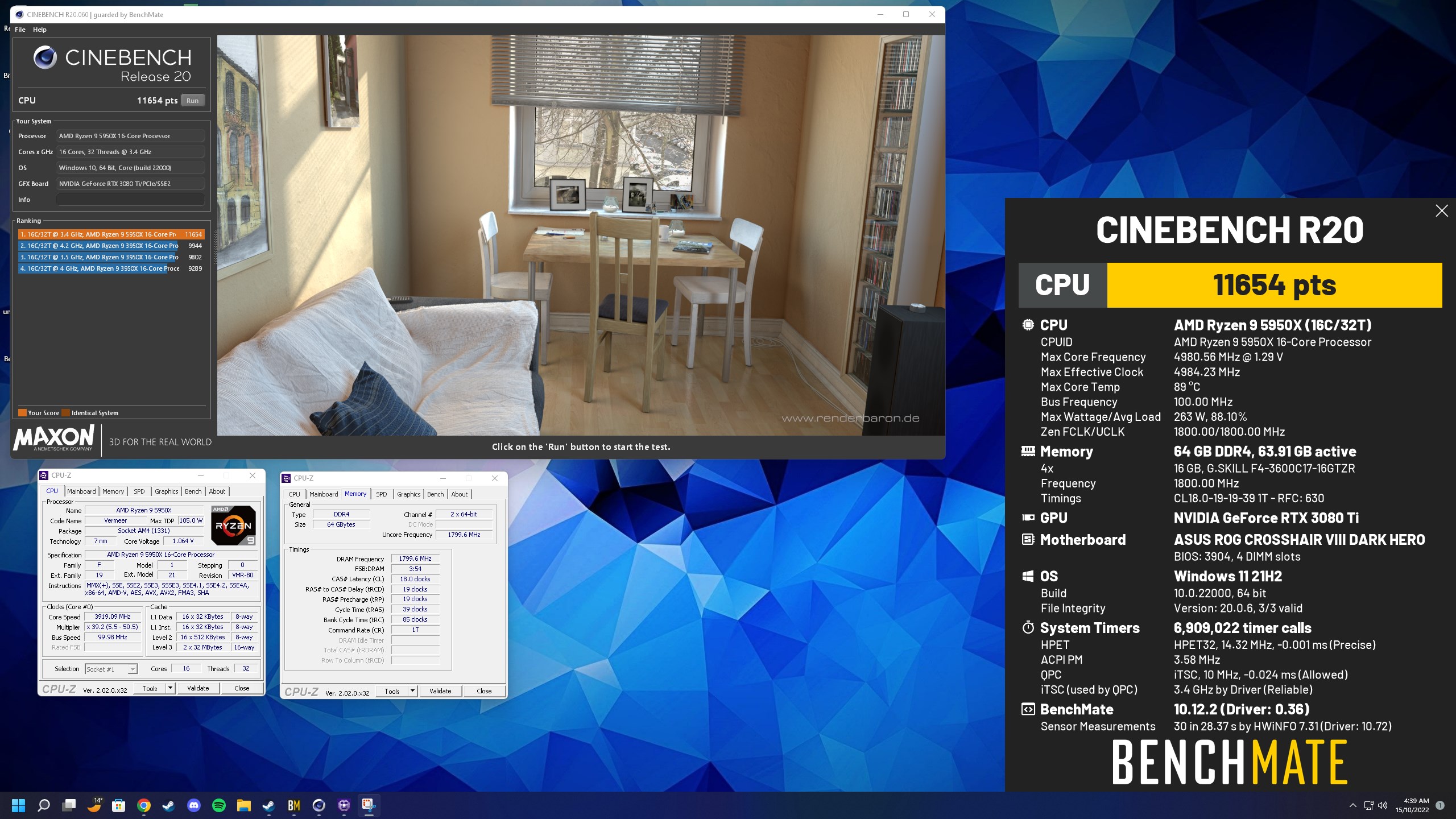This screenshot has height=819, width=1456.
Task: Open About tab in CPU-Z memory-timings window
Action: (x=459, y=494)
